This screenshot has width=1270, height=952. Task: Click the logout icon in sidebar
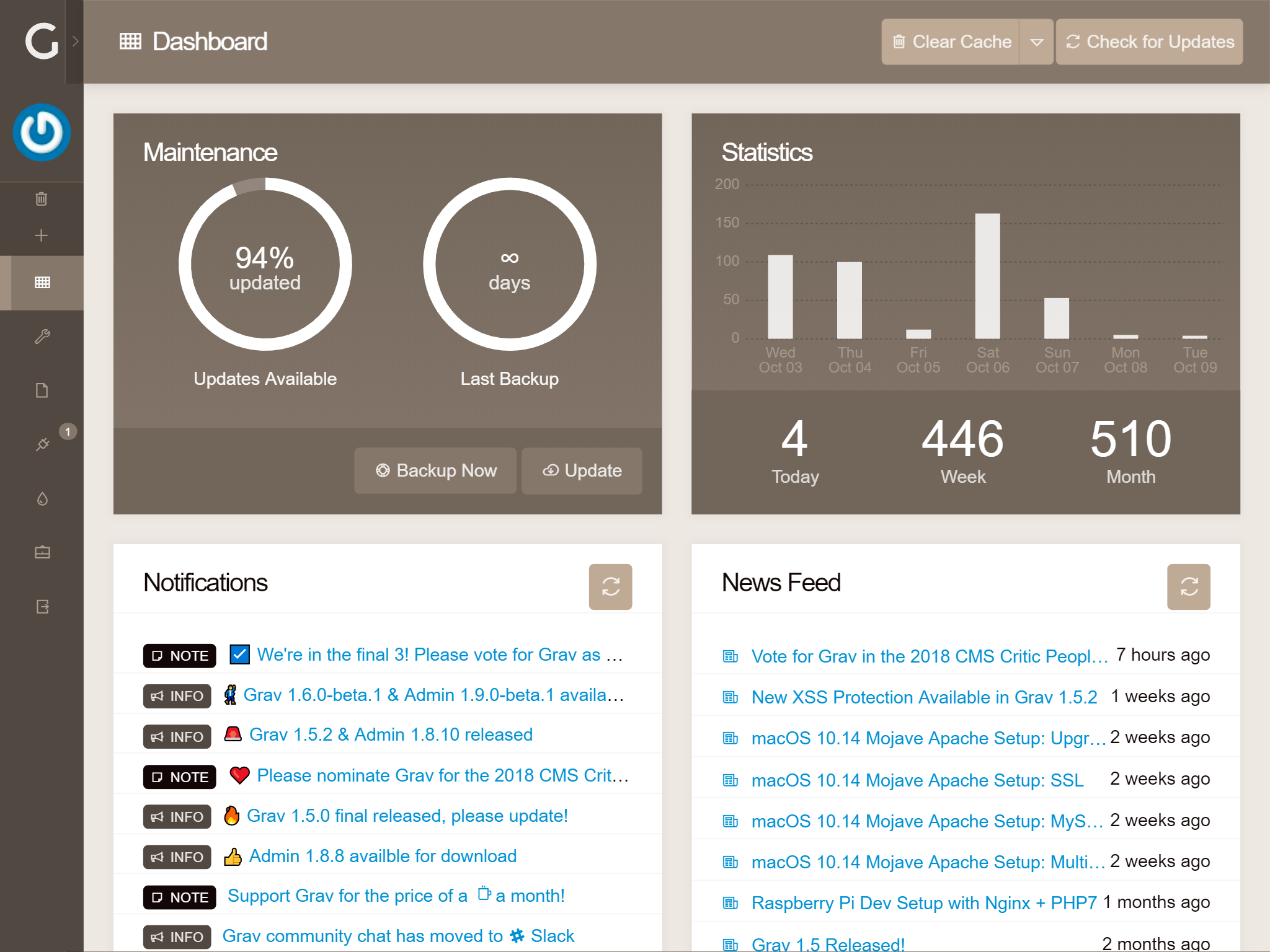point(42,606)
